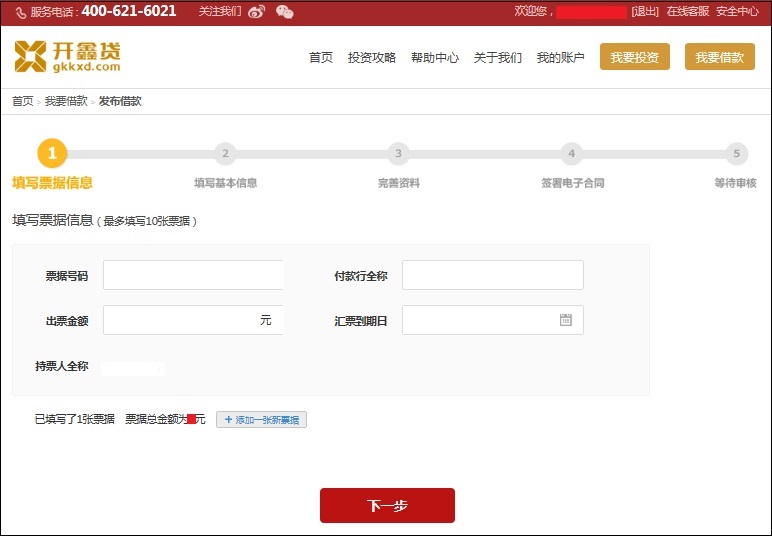This screenshot has height=537, width=772.
Task: Click the 开鑫贷 site logo
Action: click(x=67, y=56)
